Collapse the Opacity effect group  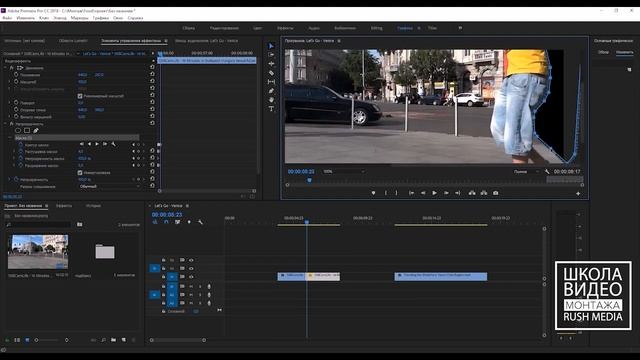pos(6,124)
